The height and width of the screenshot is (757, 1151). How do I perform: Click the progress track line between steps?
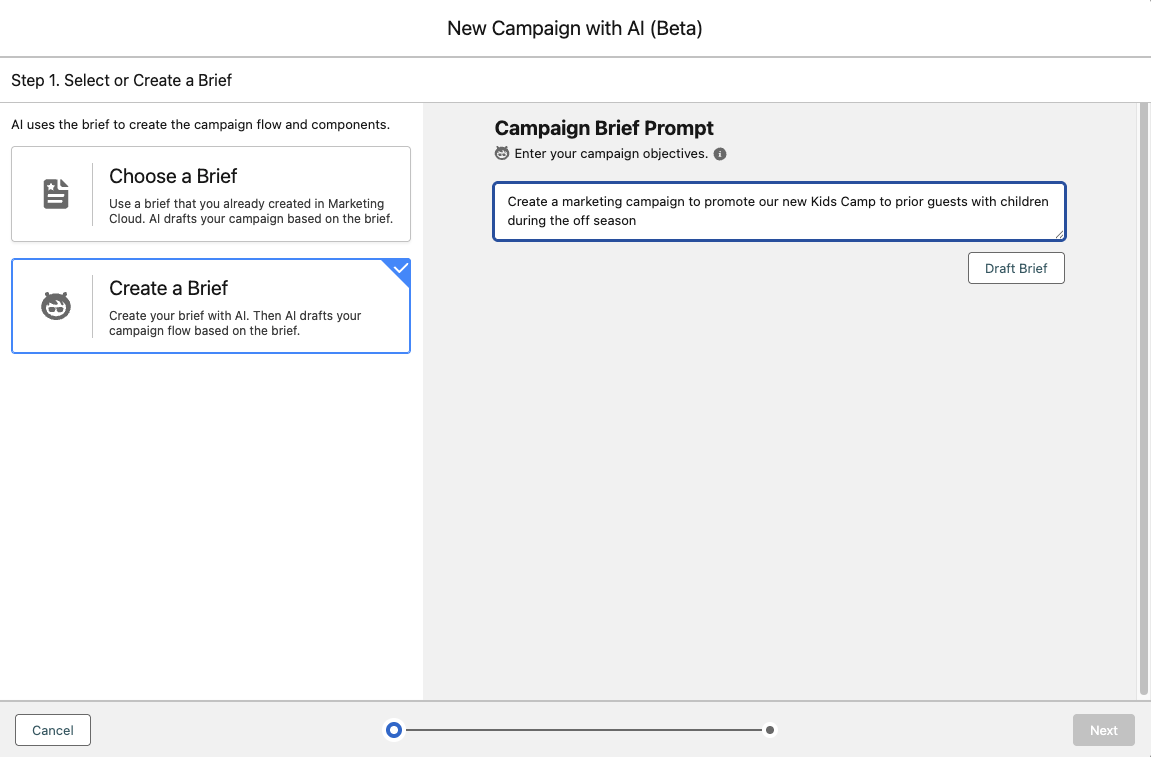582,730
